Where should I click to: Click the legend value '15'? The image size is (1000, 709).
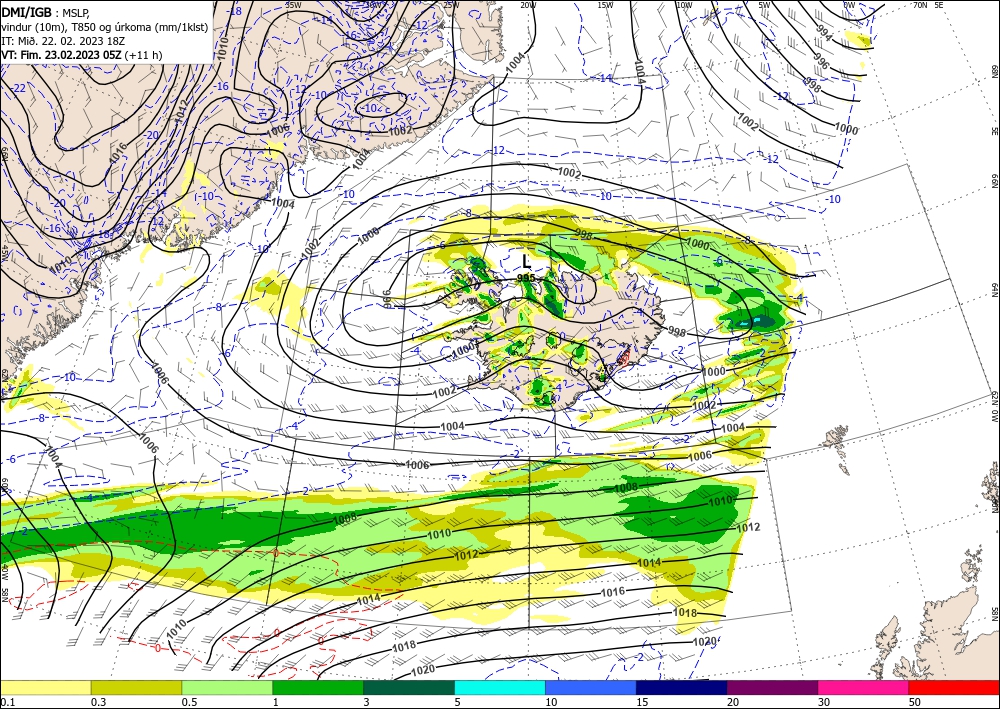(642, 702)
